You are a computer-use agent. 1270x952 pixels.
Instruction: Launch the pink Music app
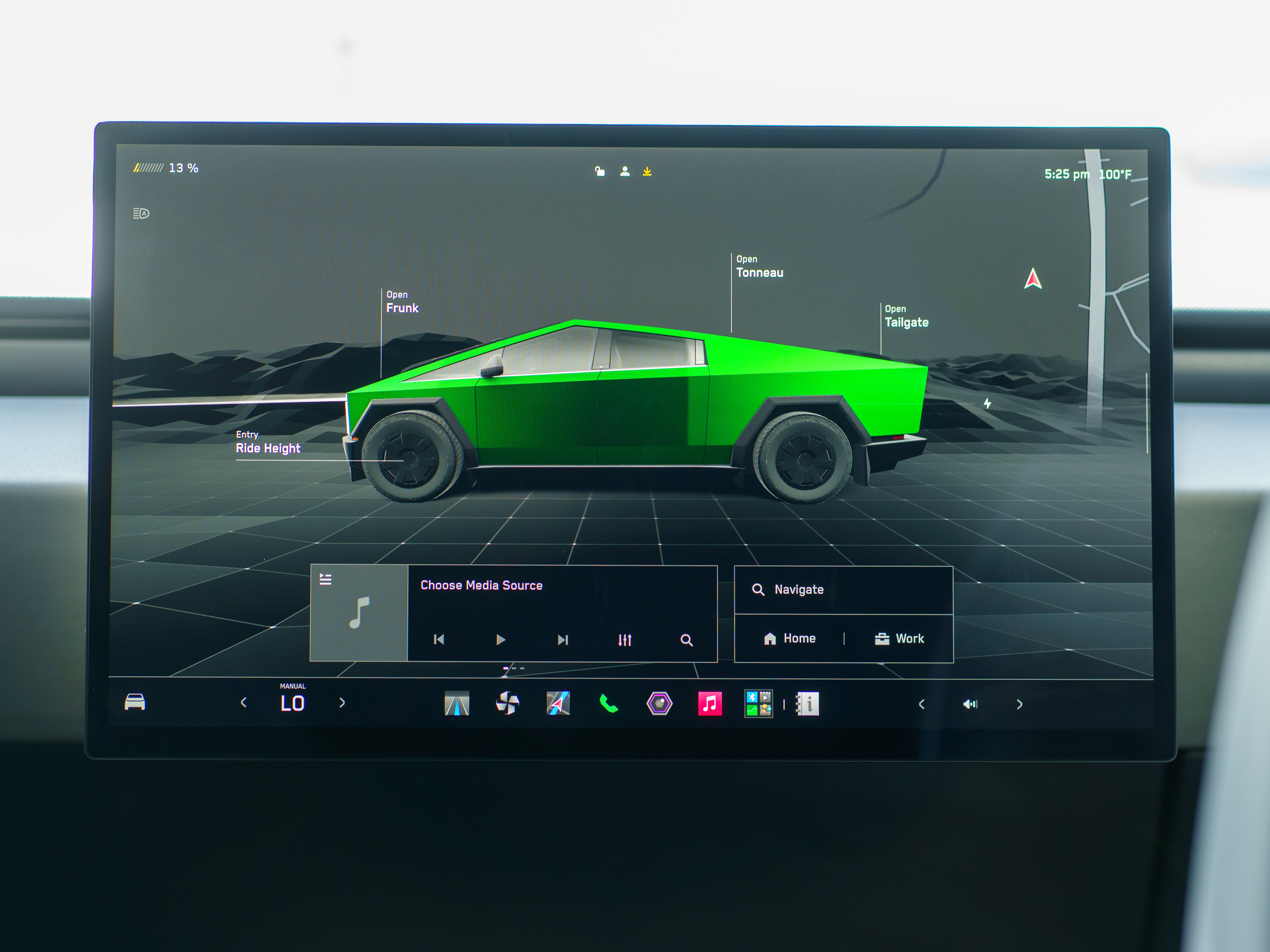pyautogui.click(x=710, y=703)
